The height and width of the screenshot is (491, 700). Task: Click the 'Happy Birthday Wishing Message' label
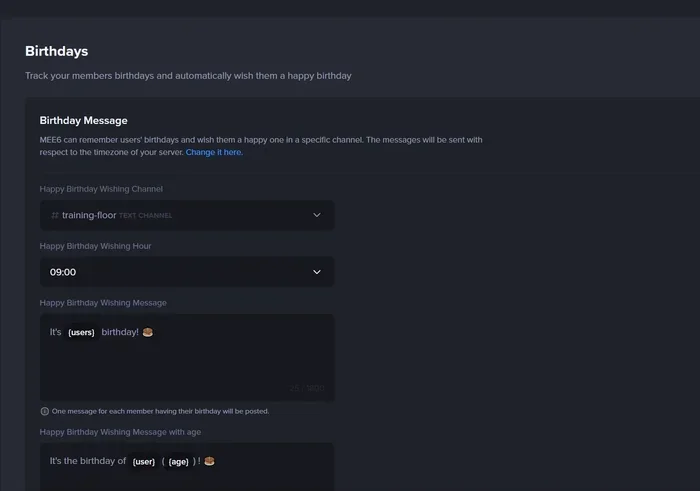coord(103,303)
